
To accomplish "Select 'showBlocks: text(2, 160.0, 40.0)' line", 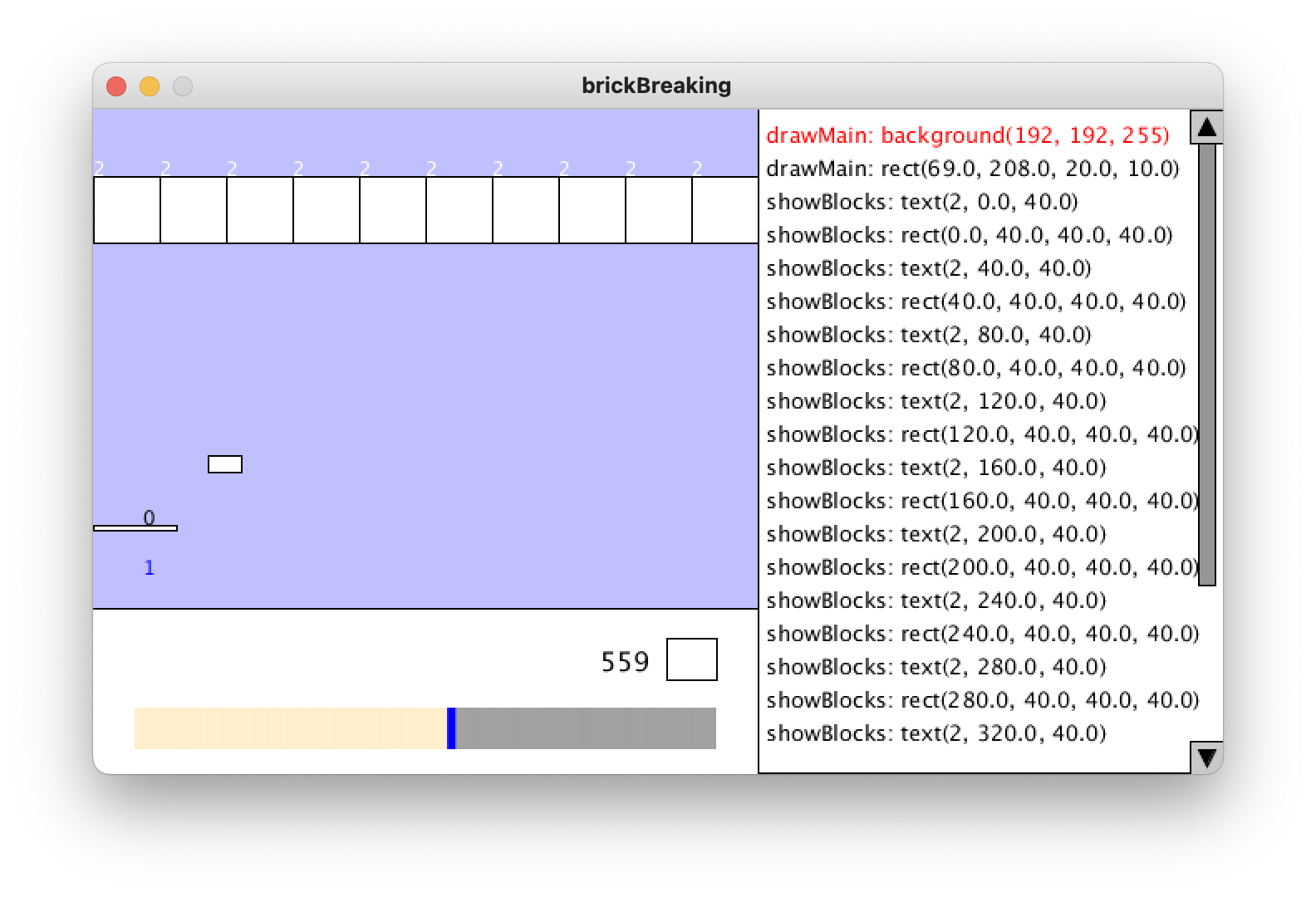I will (936, 468).
